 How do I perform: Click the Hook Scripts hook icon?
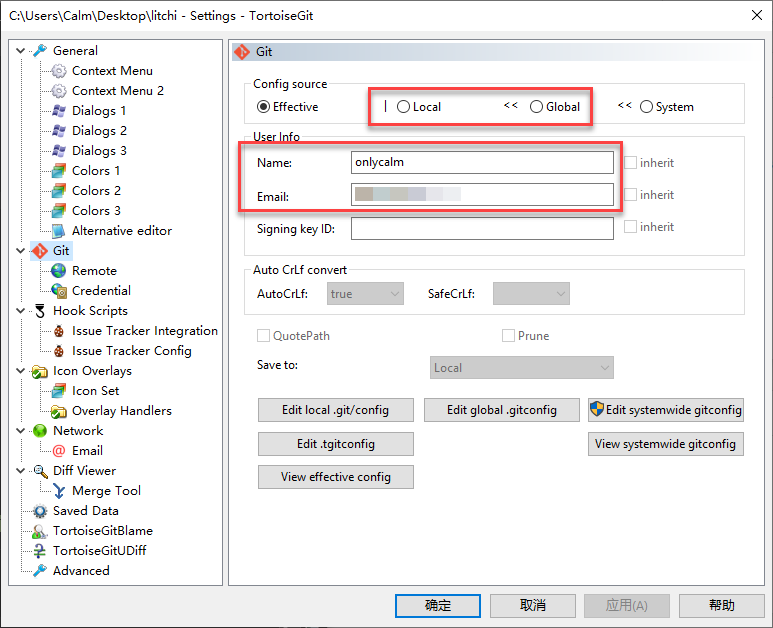click(x=40, y=311)
